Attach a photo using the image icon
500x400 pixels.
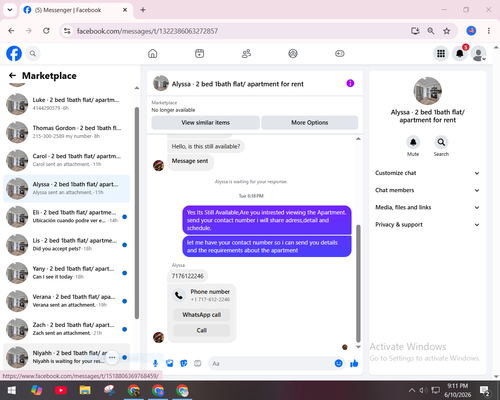click(170, 363)
